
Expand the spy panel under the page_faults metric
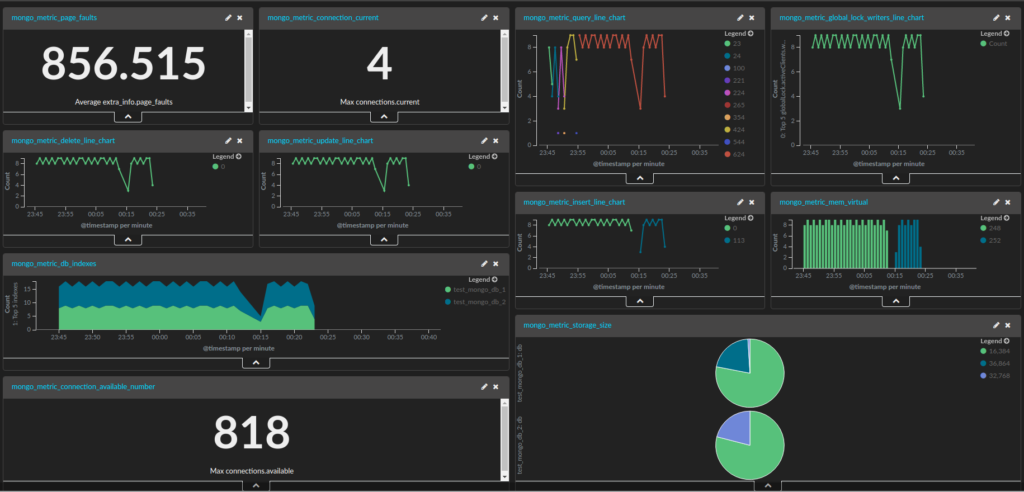[x=128, y=117]
